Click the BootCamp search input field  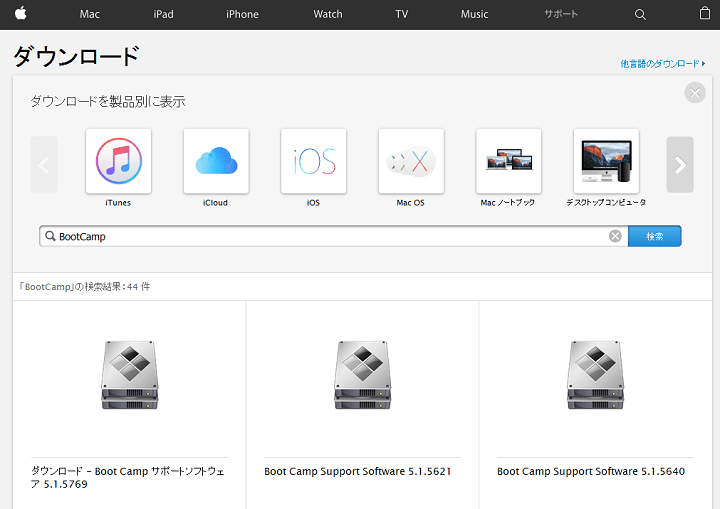[x=333, y=236]
